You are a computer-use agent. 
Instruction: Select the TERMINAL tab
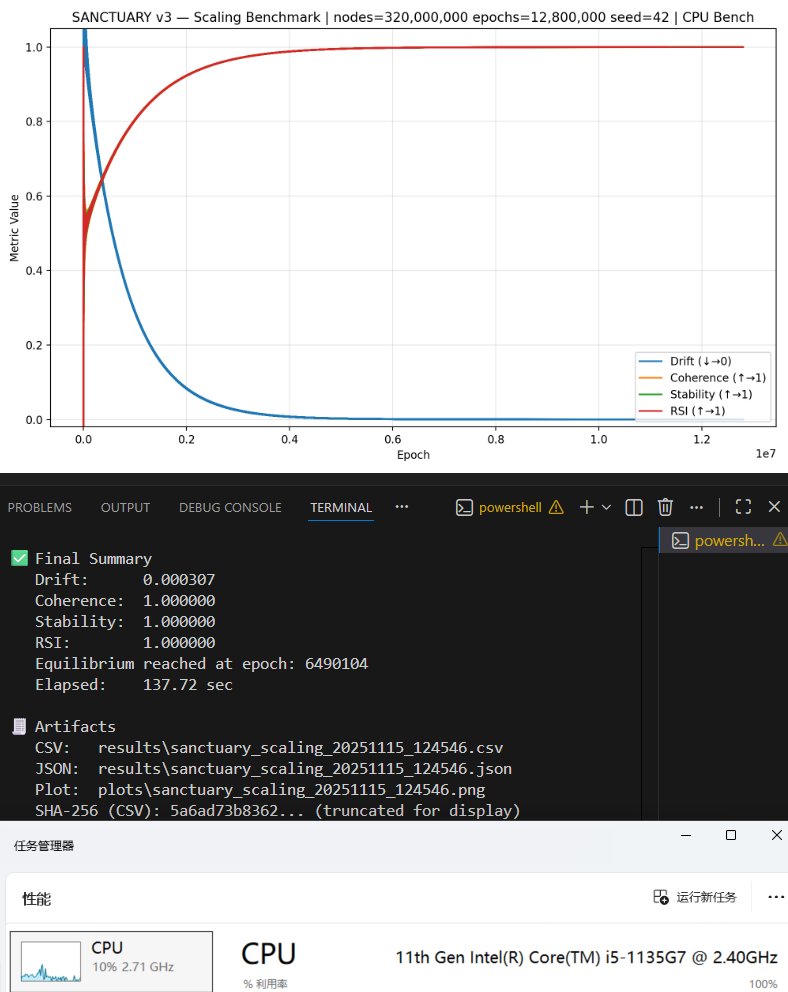(x=341, y=507)
